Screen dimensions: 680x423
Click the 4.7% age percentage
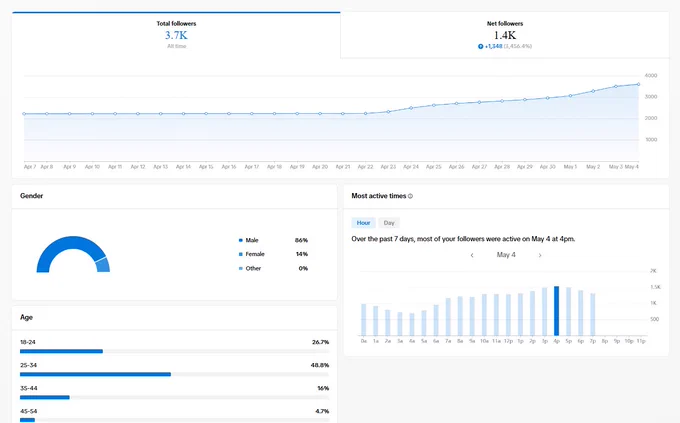322,411
